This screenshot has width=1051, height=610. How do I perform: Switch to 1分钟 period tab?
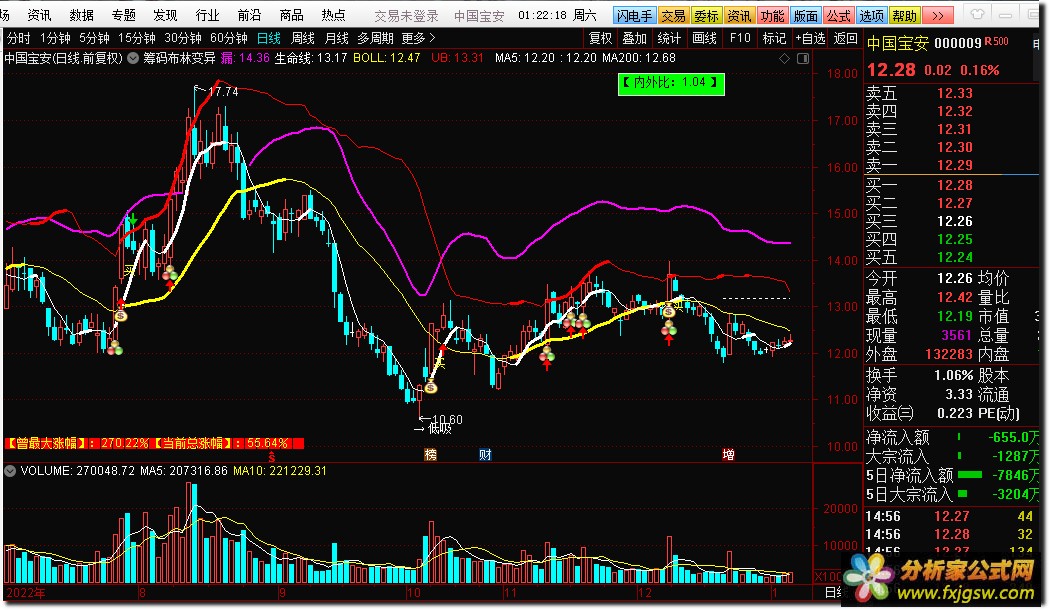56,38
